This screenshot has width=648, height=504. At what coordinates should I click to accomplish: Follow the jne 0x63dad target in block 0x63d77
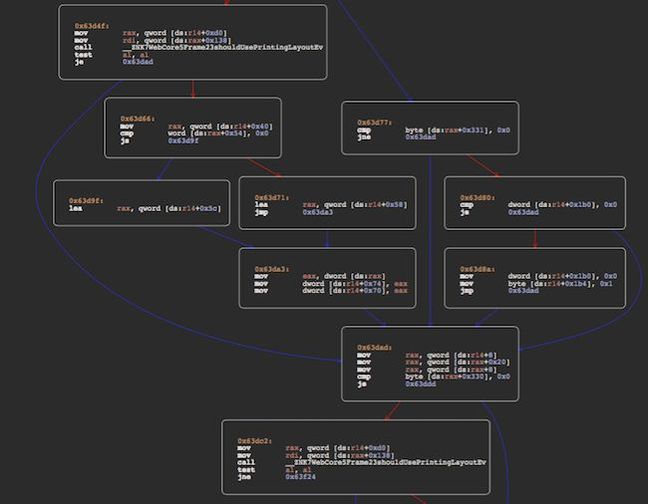click(420, 137)
